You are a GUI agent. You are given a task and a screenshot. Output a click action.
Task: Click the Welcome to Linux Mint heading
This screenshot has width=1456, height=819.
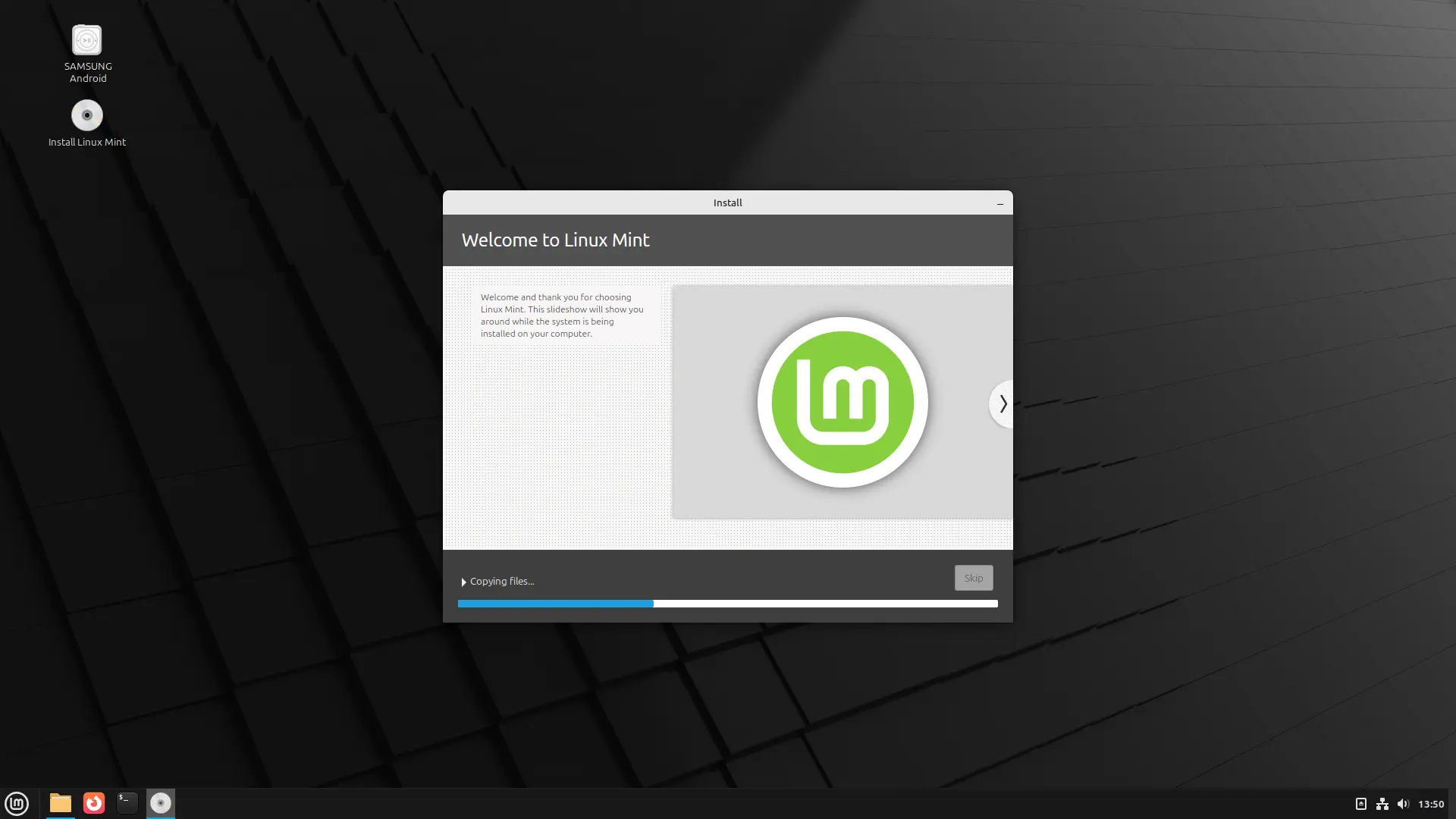[x=556, y=240]
